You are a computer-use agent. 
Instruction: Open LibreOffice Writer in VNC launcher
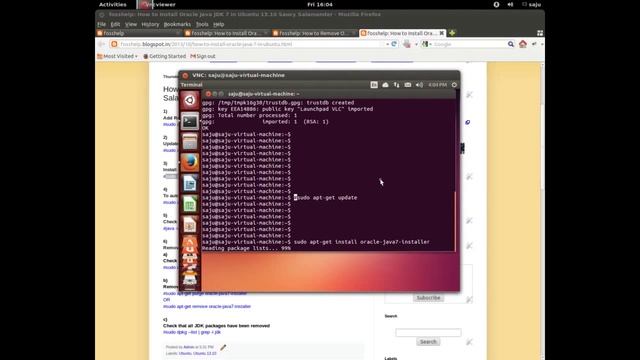click(x=189, y=183)
